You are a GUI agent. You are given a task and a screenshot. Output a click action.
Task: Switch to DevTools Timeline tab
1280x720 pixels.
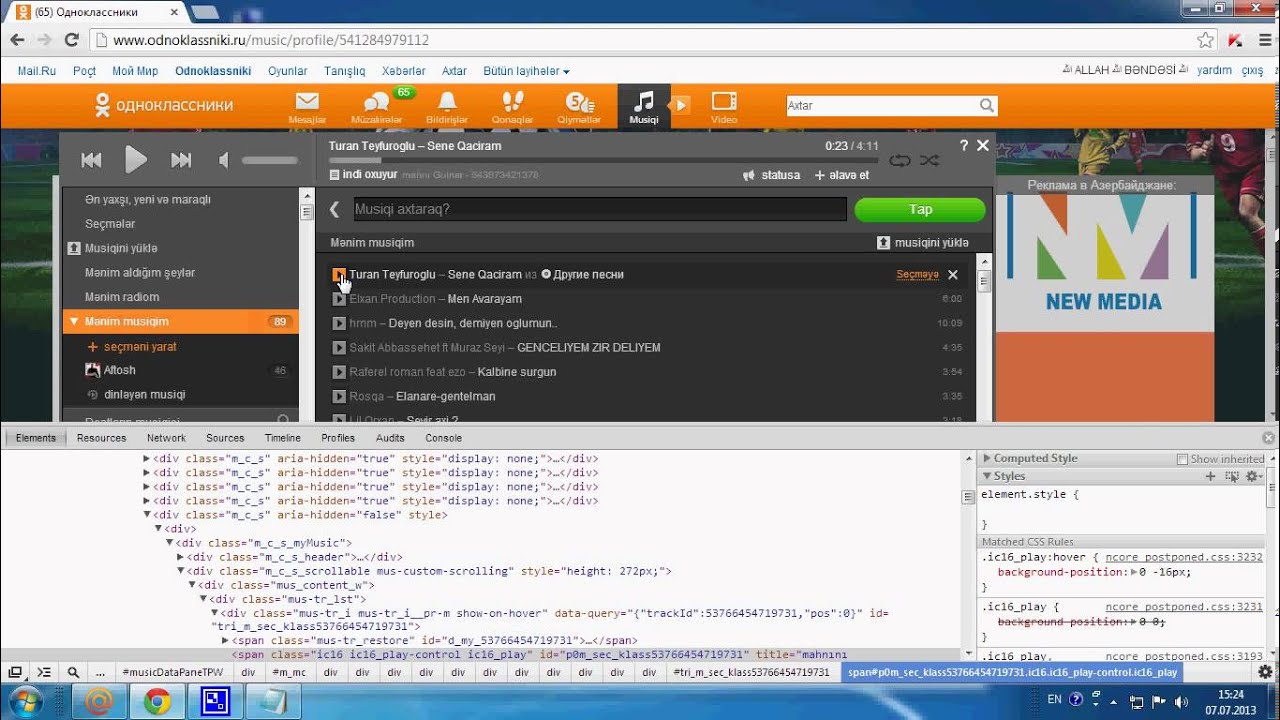[x=283, y=437]
